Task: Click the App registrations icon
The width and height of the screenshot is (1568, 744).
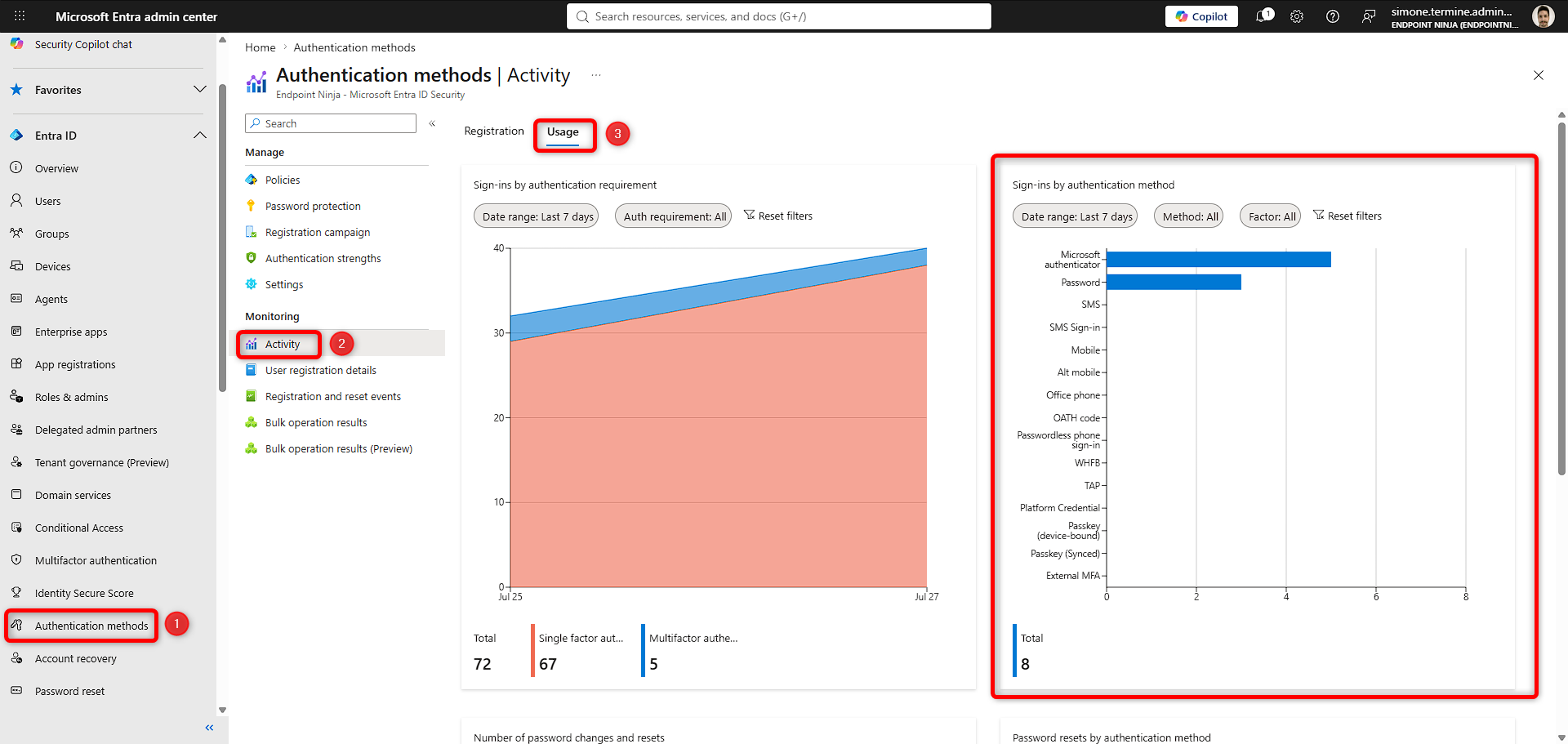Action: [16, 363]
